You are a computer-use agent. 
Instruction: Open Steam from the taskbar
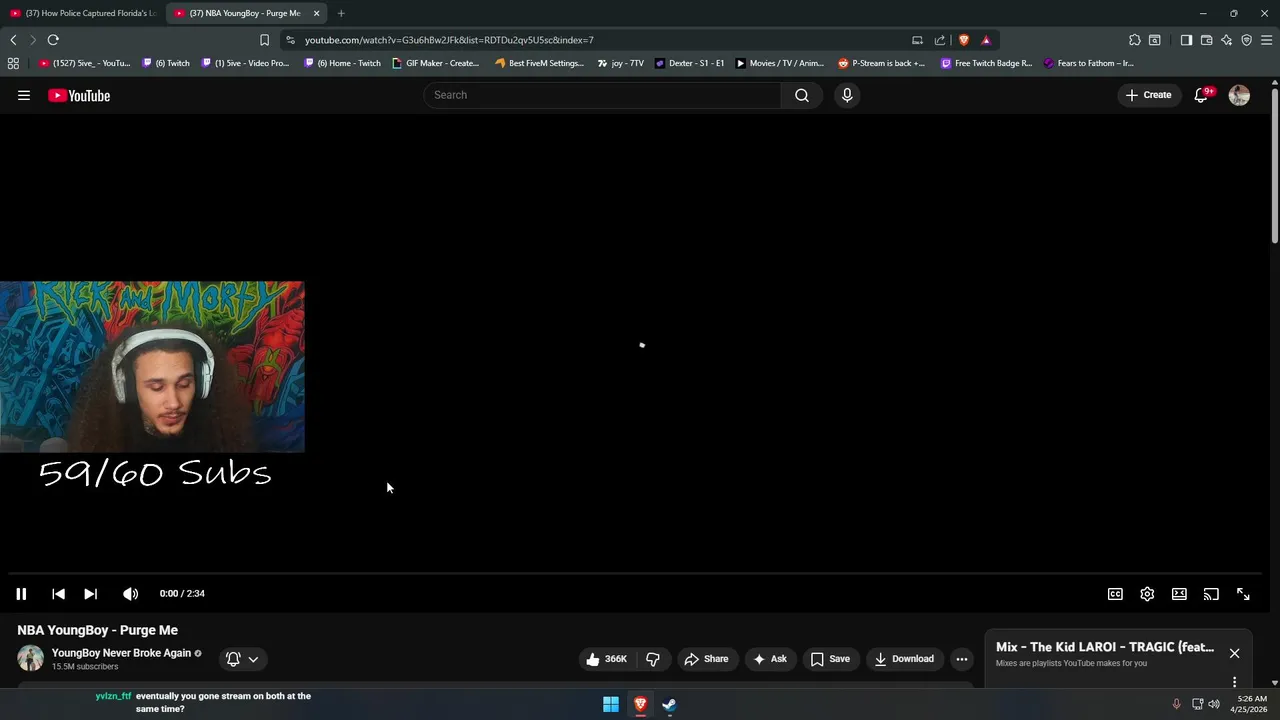(669, 704)
